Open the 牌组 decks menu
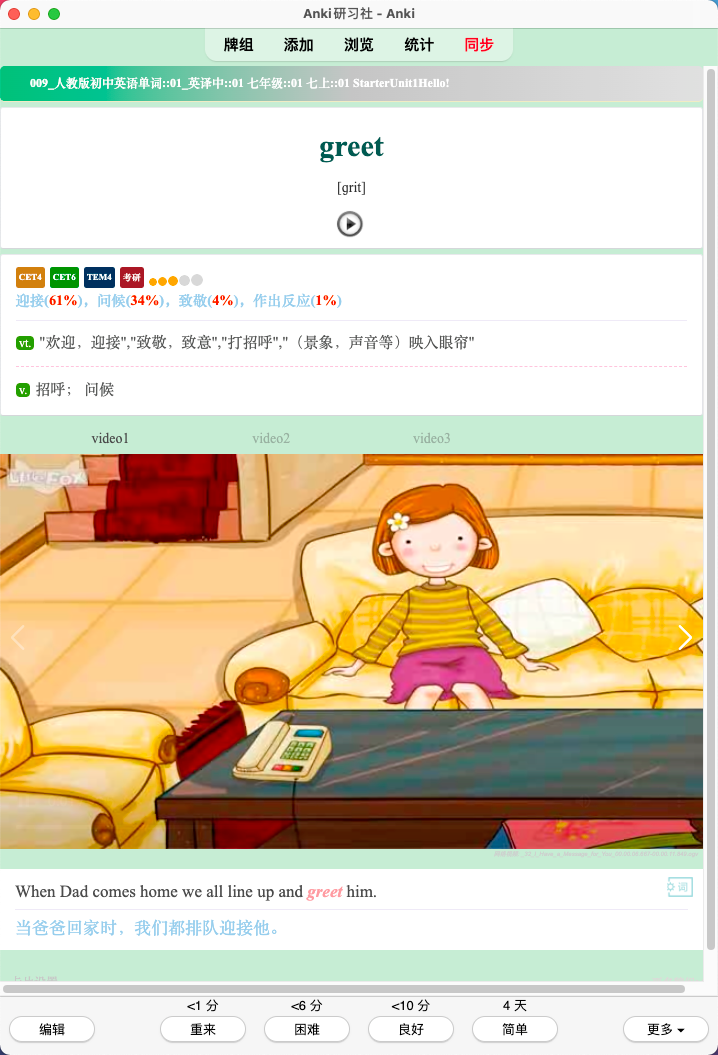Screen dimensions: 718x1055 click(238, 45)
